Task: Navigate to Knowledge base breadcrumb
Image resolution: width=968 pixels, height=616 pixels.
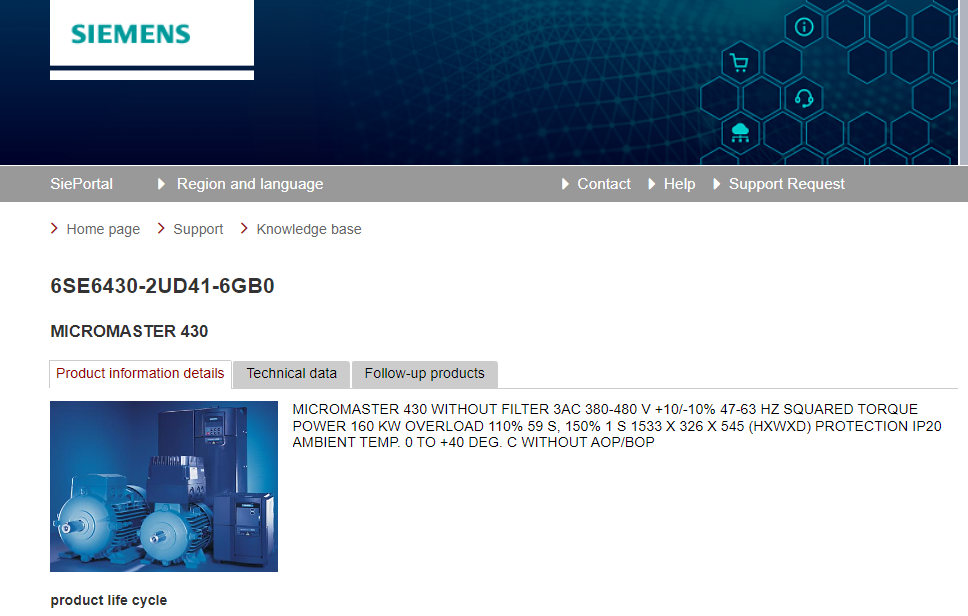Action: click(x=309, y=229)
